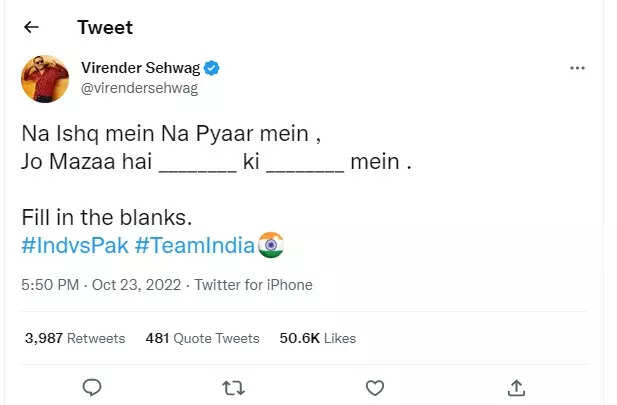Image resolution: width=617 pixels, height=405 pixels.
Task: View the 481 Quote Tweets list
Action: click(x=202, y=338)
